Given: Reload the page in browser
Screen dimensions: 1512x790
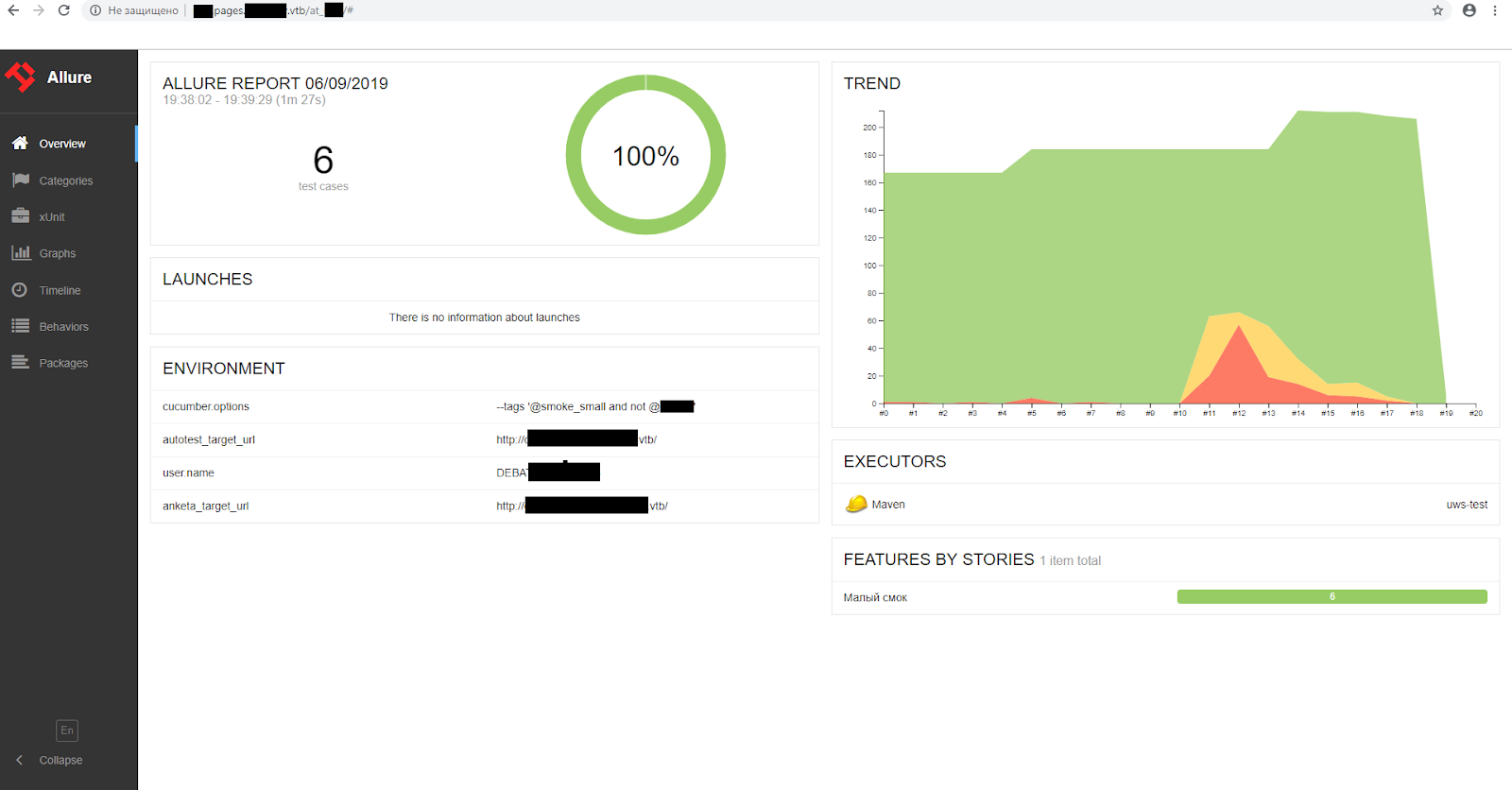Looking at the screenshot, I should click(x=63, y=10).
